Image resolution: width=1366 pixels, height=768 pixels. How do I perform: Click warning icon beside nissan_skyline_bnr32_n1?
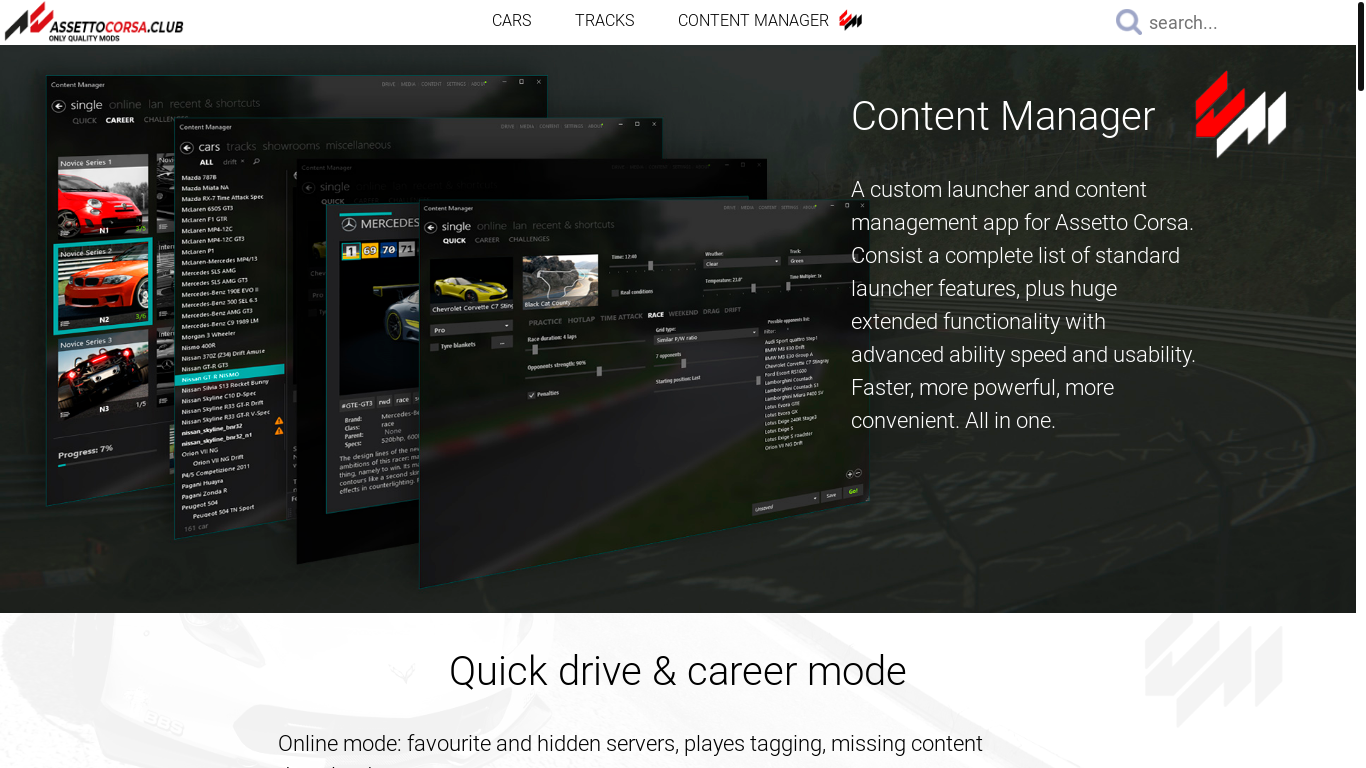click(x=279, y=431)
